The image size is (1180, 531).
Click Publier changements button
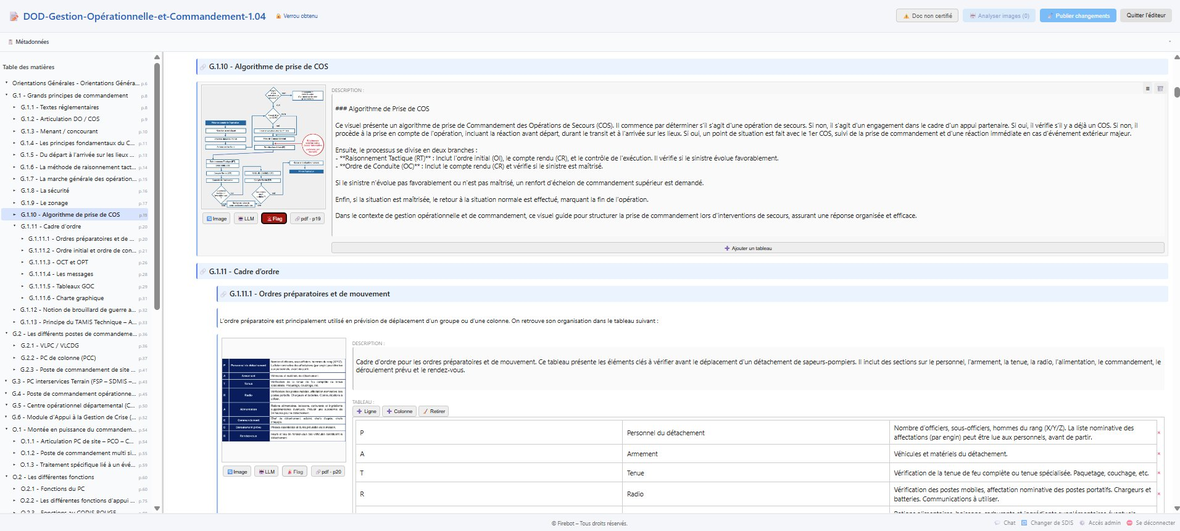1078,16
